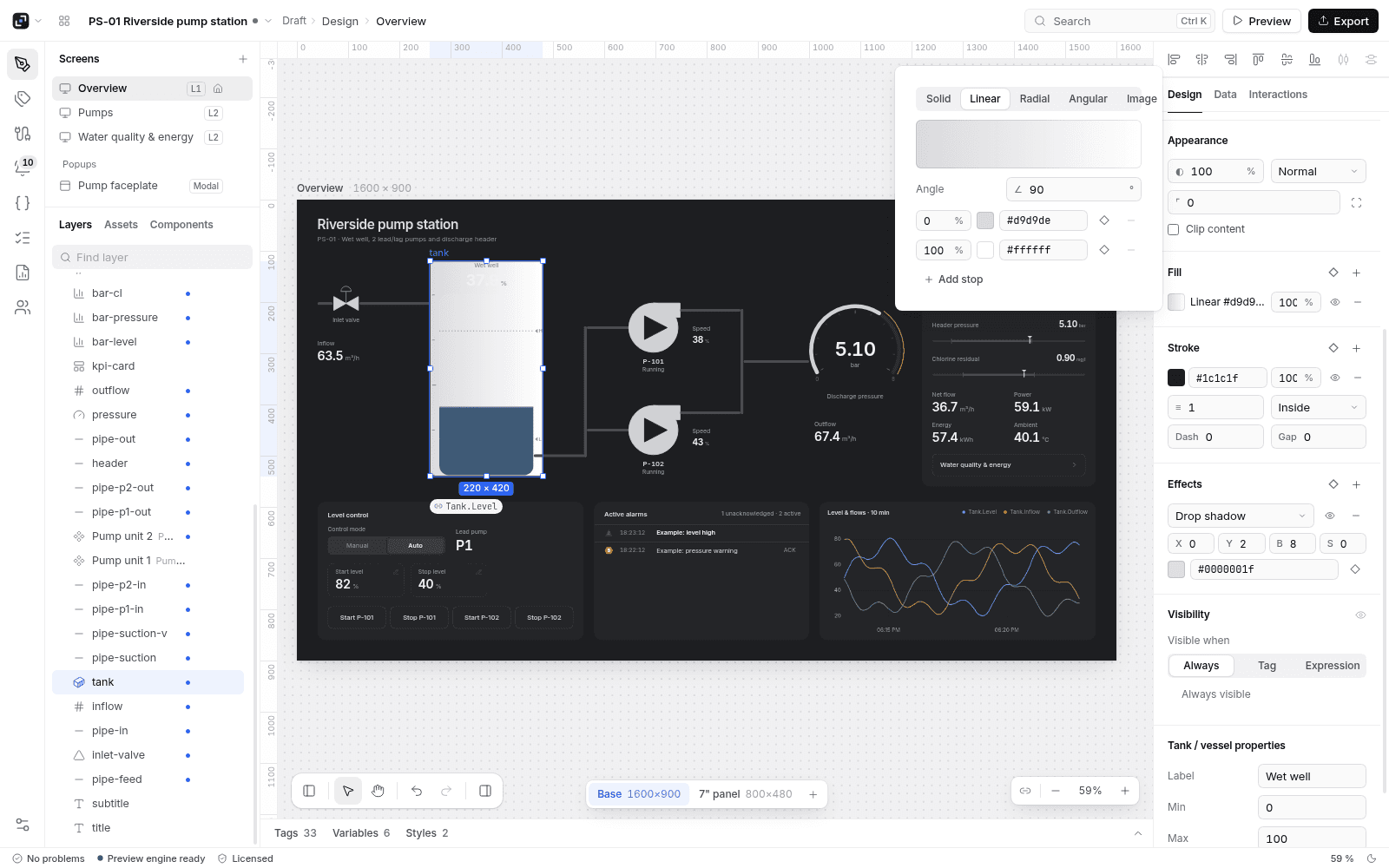This screenshot has height=868, width=1389.
Task: Expand bottom Tags panel chevron
Action: point(1138,833)
